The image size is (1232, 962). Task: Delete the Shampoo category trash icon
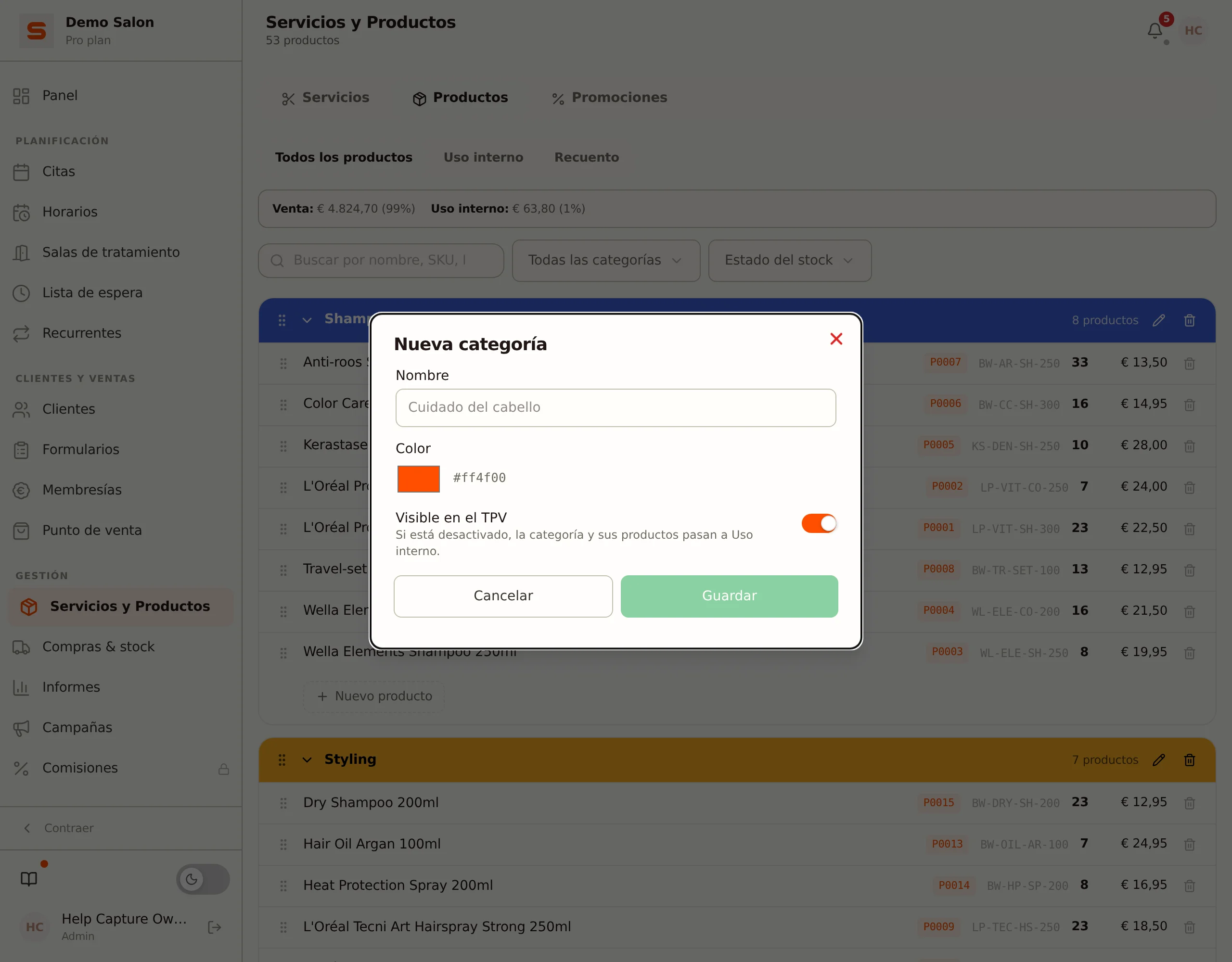coord(1189,320)
